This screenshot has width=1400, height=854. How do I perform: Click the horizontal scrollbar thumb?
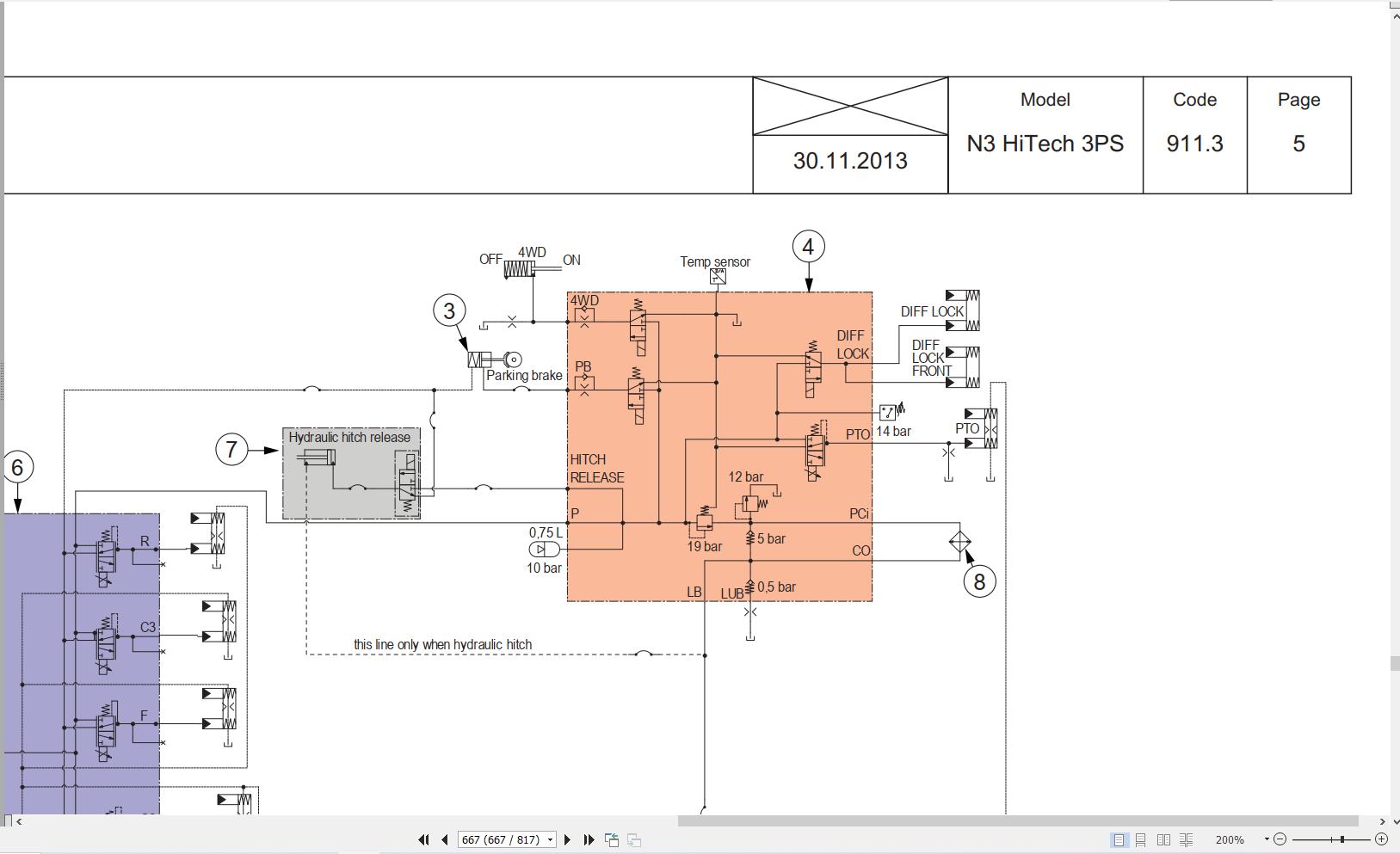pyautogui.click(x=1018, y=821)
